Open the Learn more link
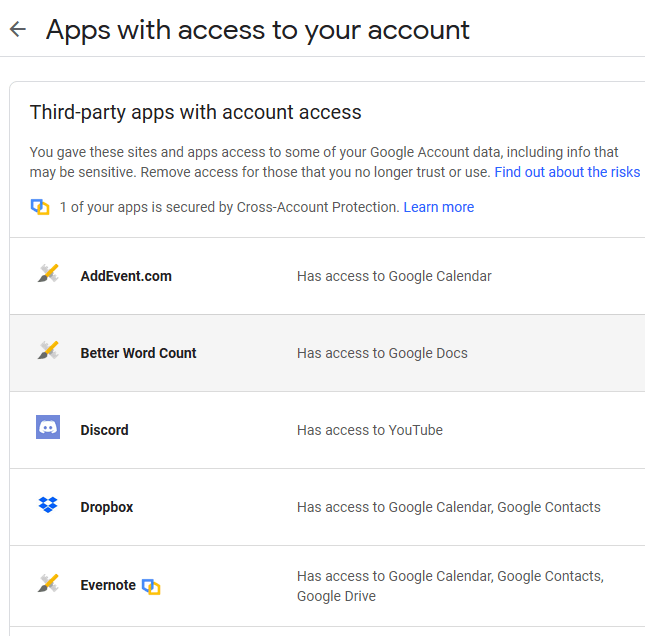 [439, 207]
